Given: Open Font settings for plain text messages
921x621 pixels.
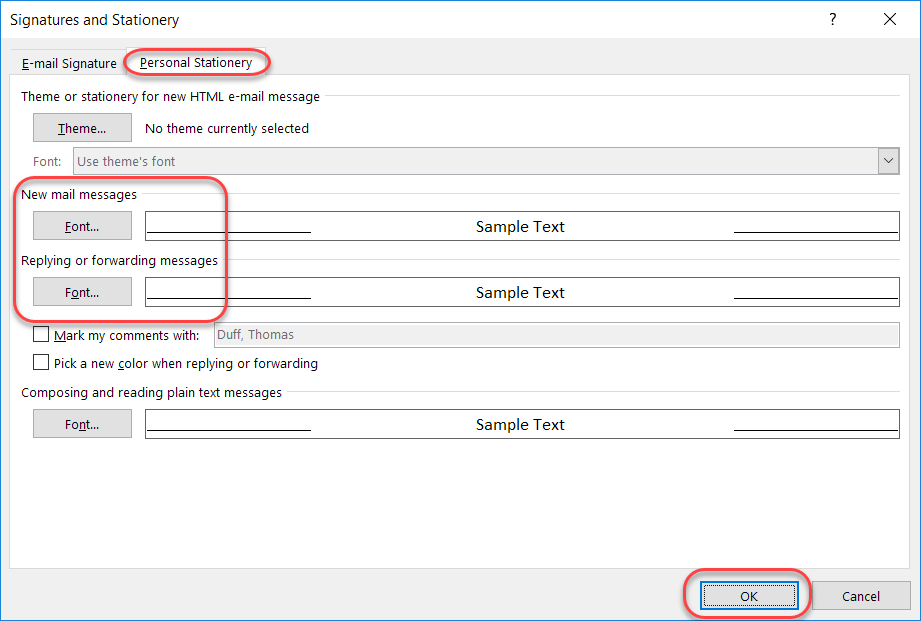Looking at the screenshot, I should click(82, 423).
